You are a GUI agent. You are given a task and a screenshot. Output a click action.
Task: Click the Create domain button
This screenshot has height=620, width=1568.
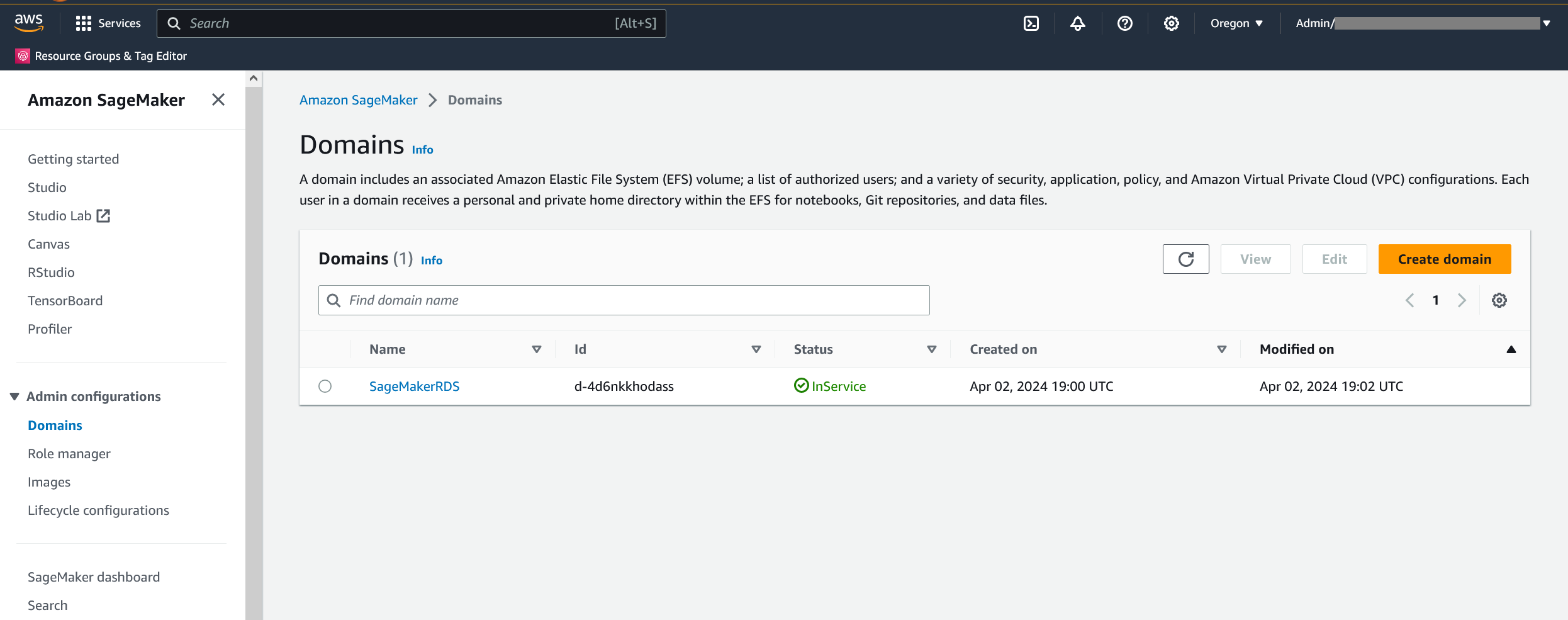[x=1444, y=259]
